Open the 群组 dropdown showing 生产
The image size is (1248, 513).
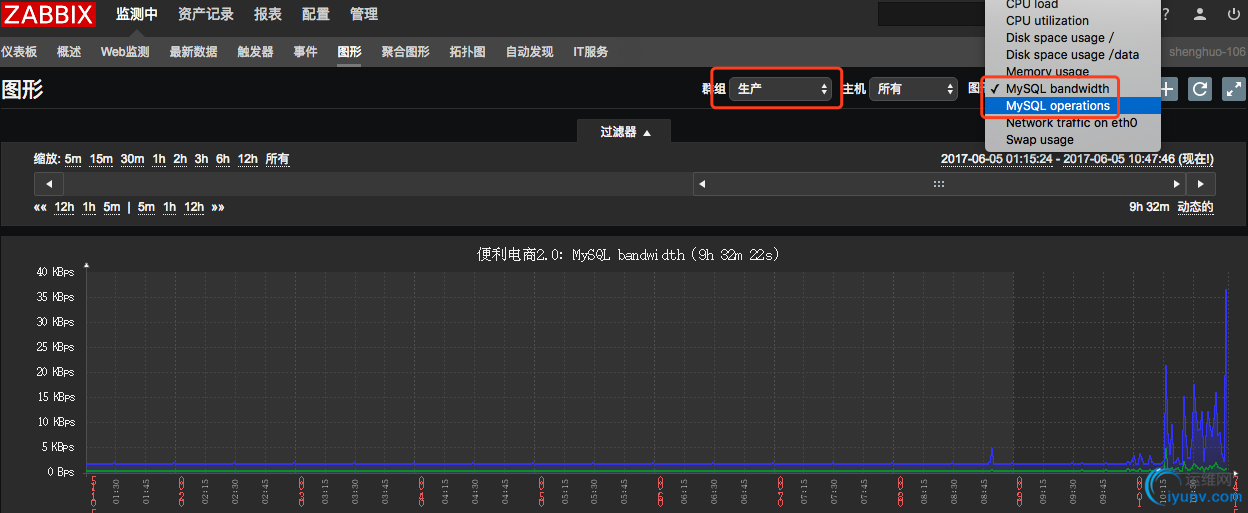click(x=781, y=89)
